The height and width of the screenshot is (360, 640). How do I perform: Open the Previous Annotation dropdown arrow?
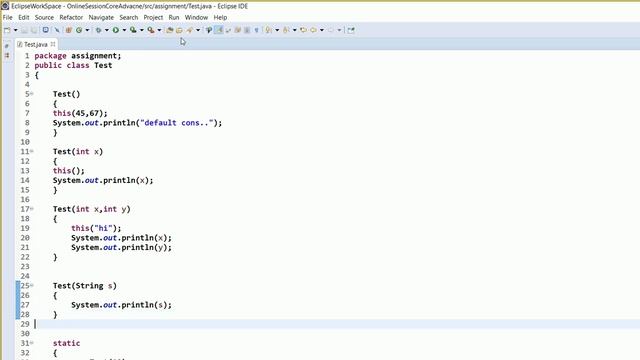pos(295,30)
